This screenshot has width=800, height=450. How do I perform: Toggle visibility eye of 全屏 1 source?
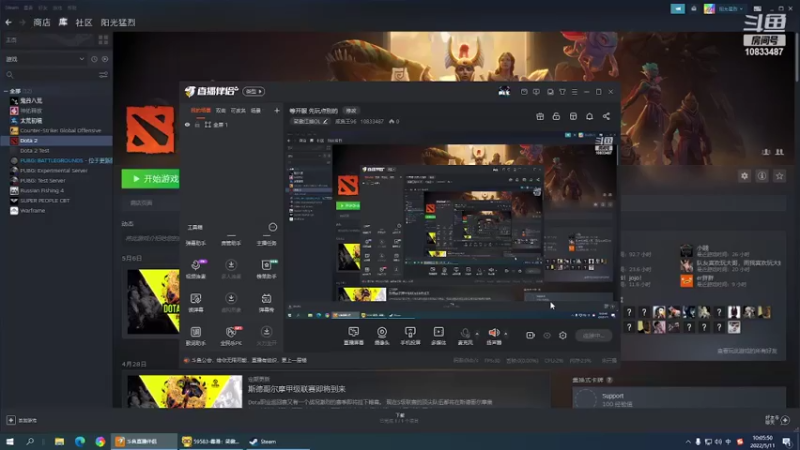point(187,124)
